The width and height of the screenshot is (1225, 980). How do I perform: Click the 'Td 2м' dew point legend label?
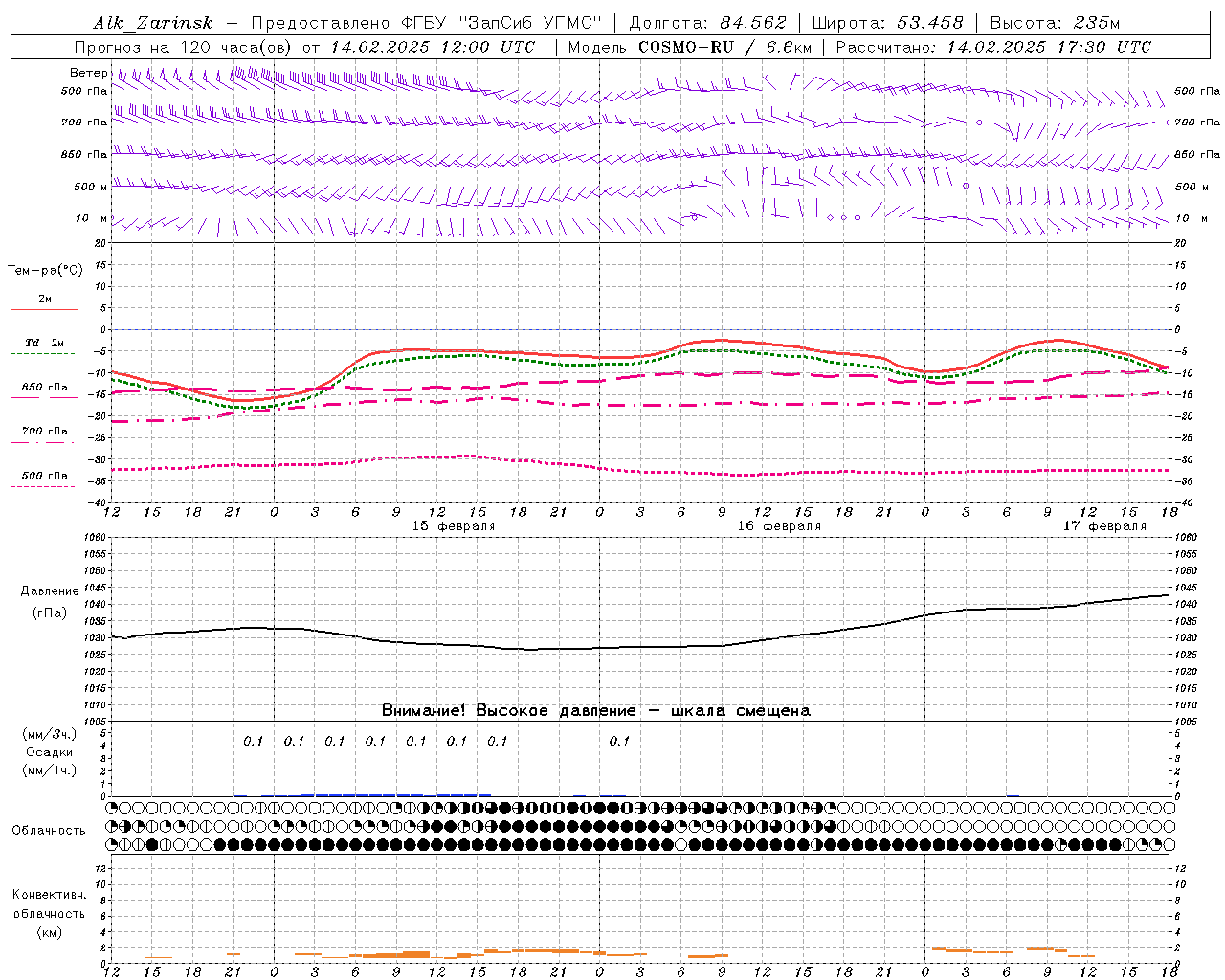44,343
